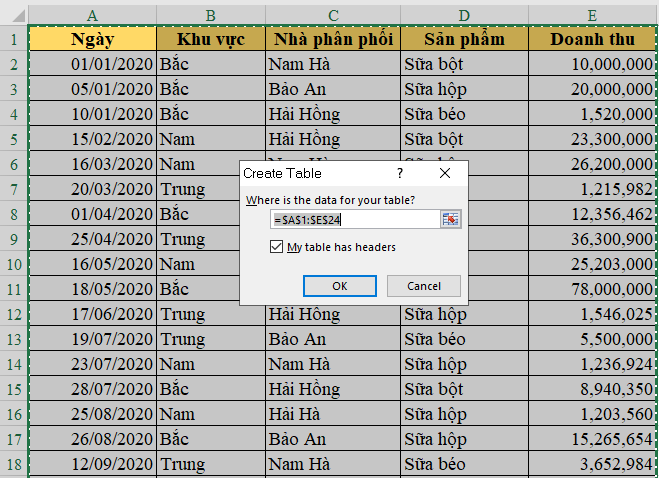This screenshot has height=478, width=659.
Task: Click the Sản phẩm header cell
Action: pyautogui.click(x=464, y=39)
